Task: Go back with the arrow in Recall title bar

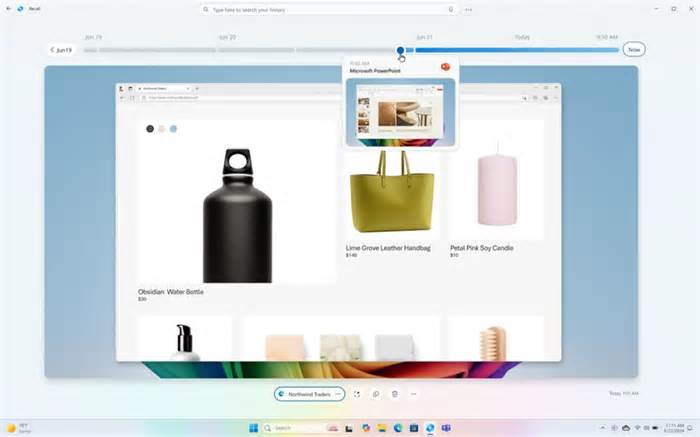Action: click(8, 8)
